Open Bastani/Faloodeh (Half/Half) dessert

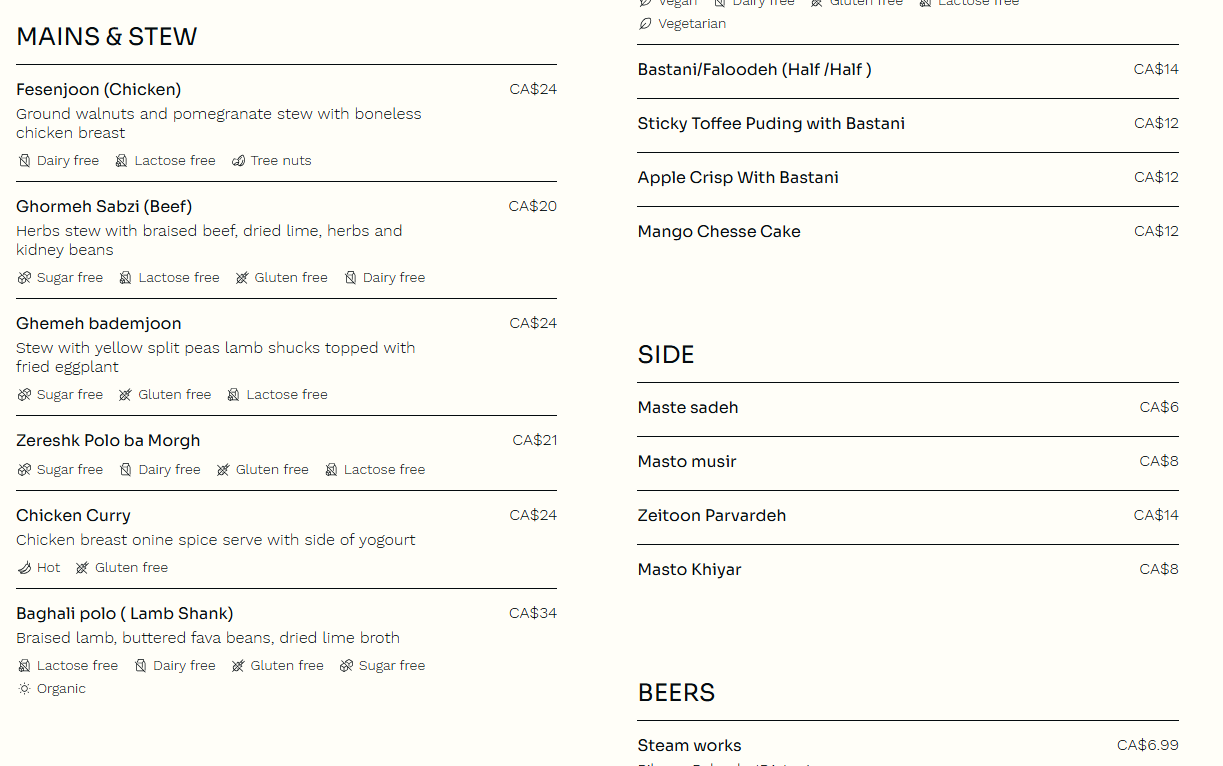pos(908,71)
